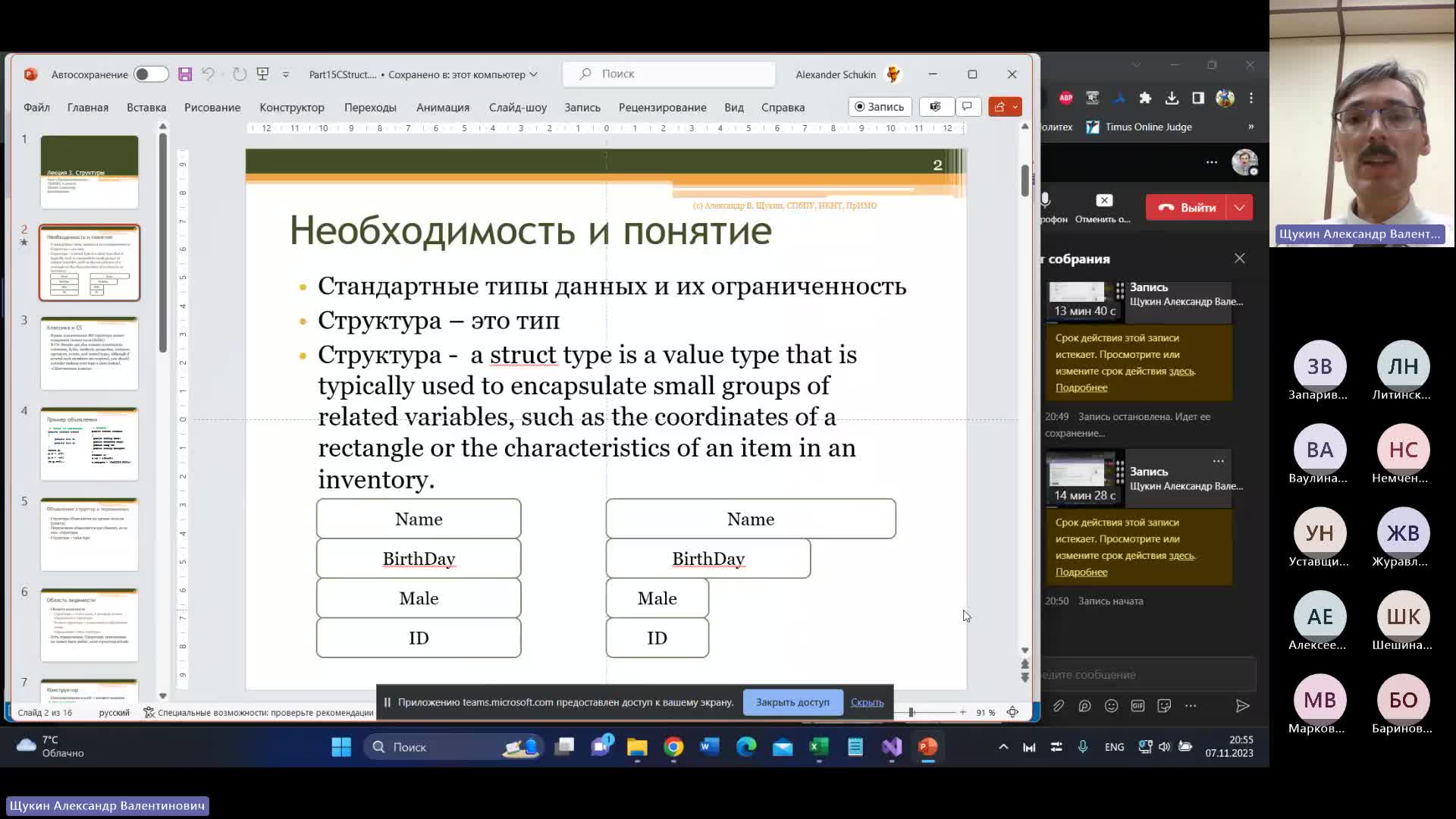
Task: Click the русский language status indicator
Action: click(115, 712)
